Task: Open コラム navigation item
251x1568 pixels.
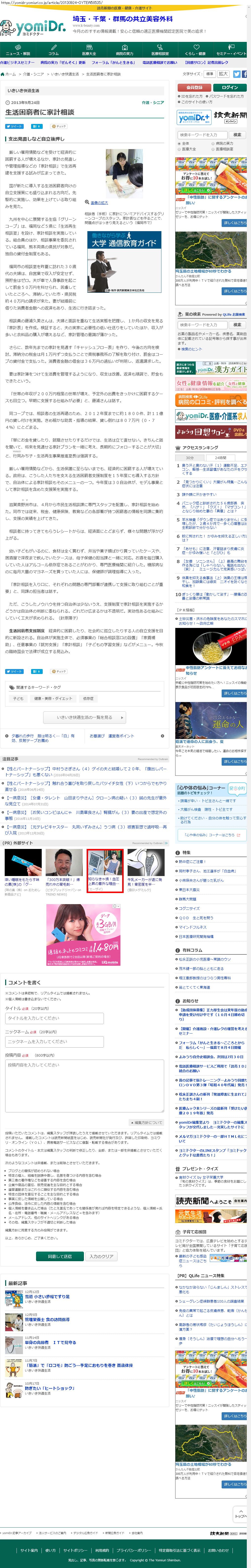Action: click(54, 50)
